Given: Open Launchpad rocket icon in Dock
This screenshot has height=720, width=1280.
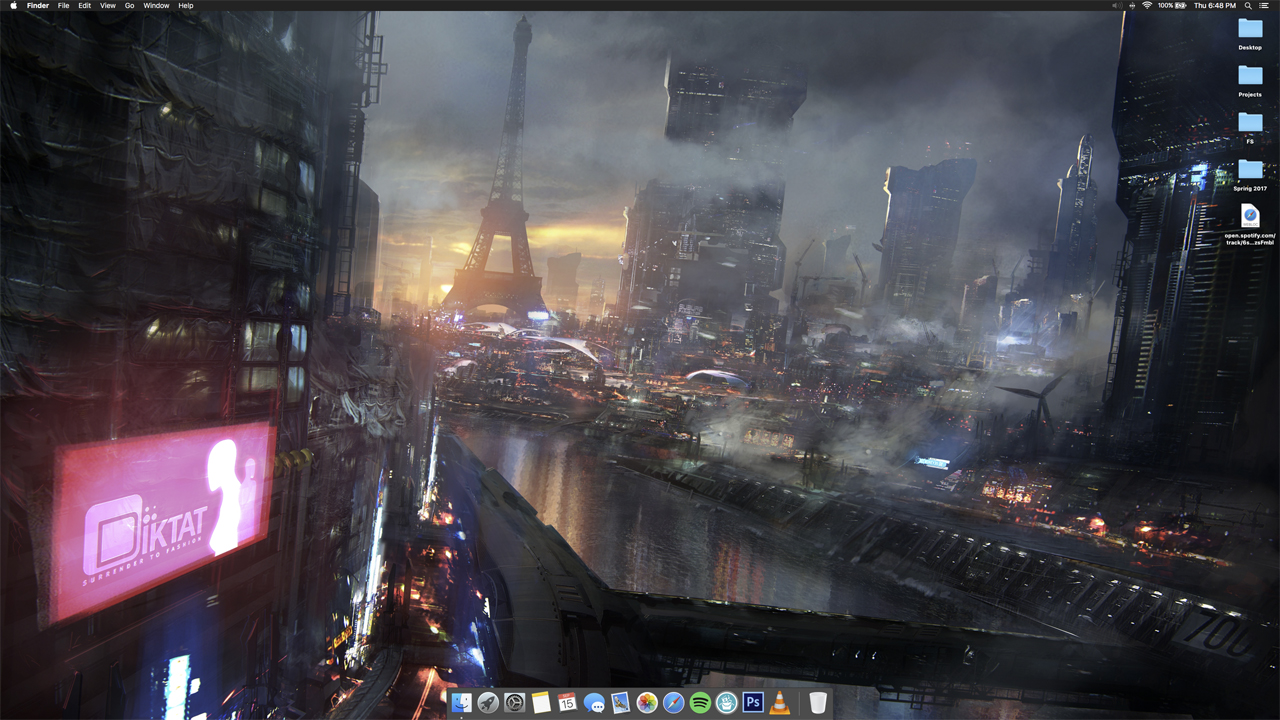Looking at the screenshot, I should point(488,703).
